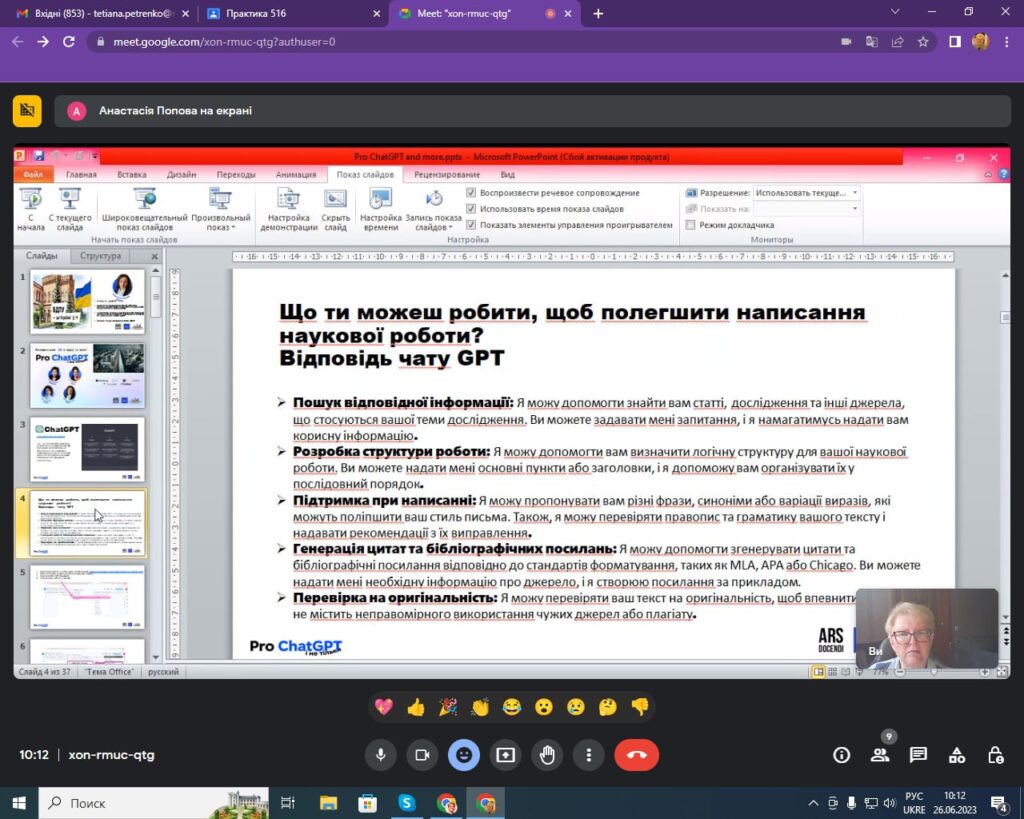Viewport: 1024px width, 819px height.
Task: Turn off camera in Meet toolbar
Action: (x=422, y=755)
